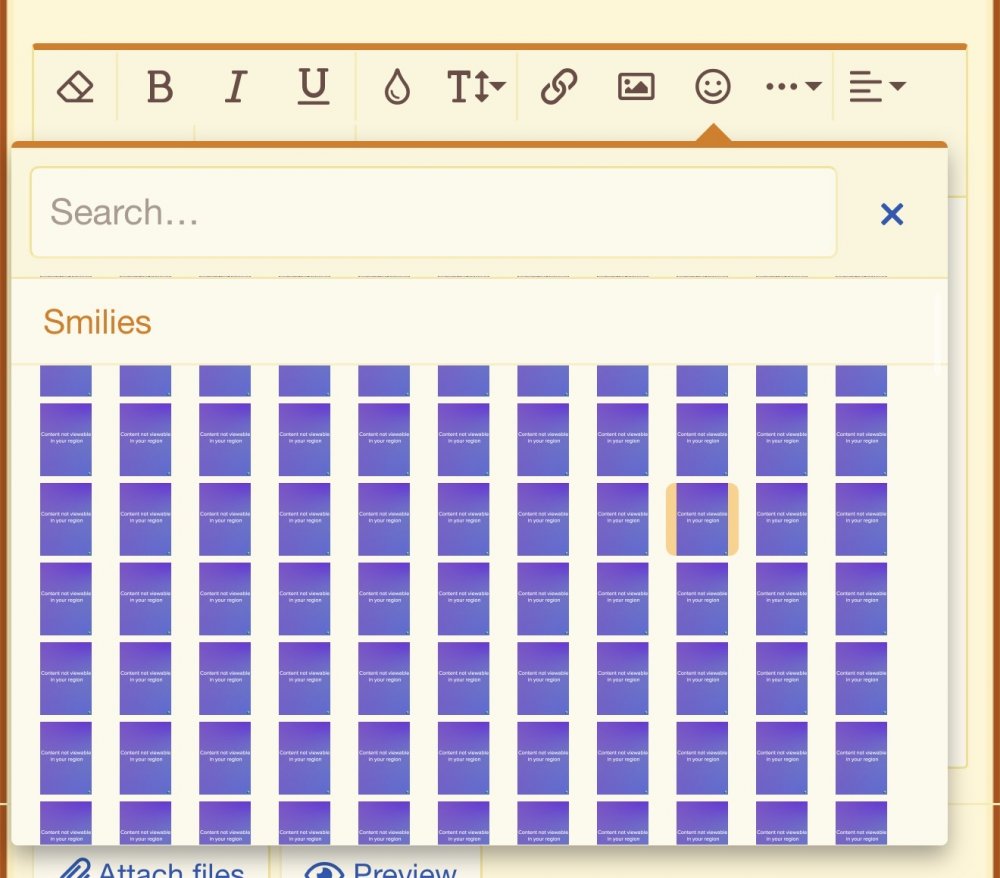Insert a link with chain icon
This screenshot has height=878, width=1000.
(559, 86)
